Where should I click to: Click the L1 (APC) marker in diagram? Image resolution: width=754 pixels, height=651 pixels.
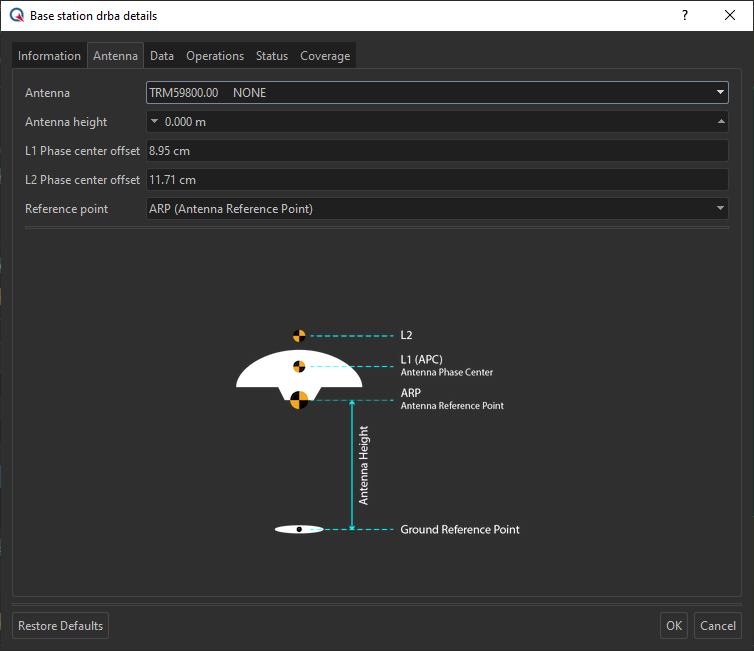point(298,366)
